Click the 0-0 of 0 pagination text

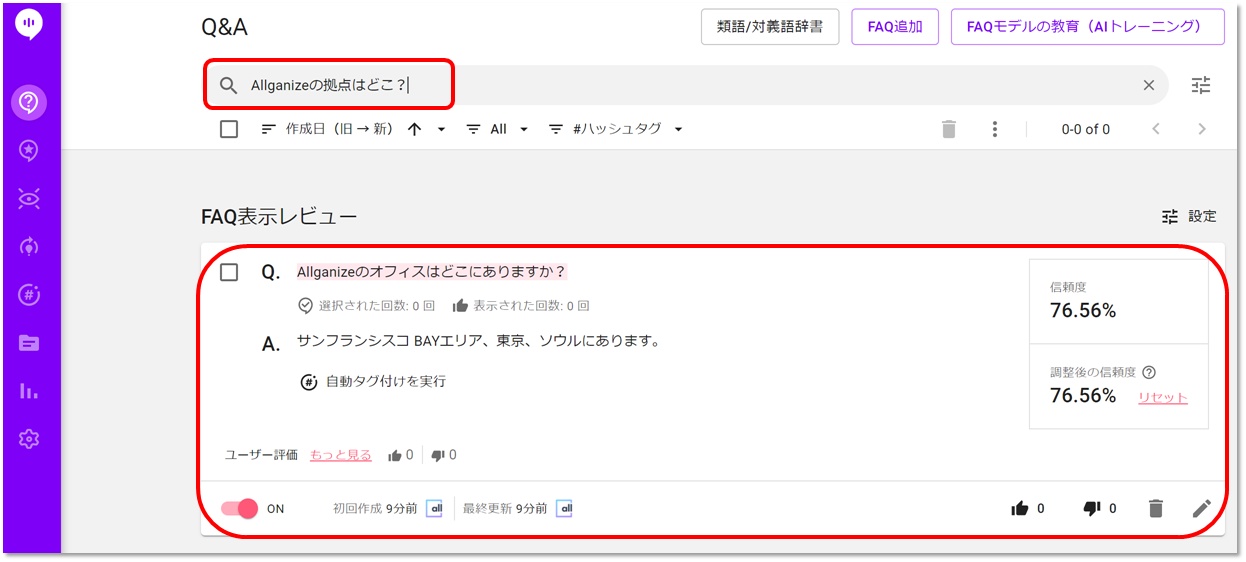click(1086, 129)
